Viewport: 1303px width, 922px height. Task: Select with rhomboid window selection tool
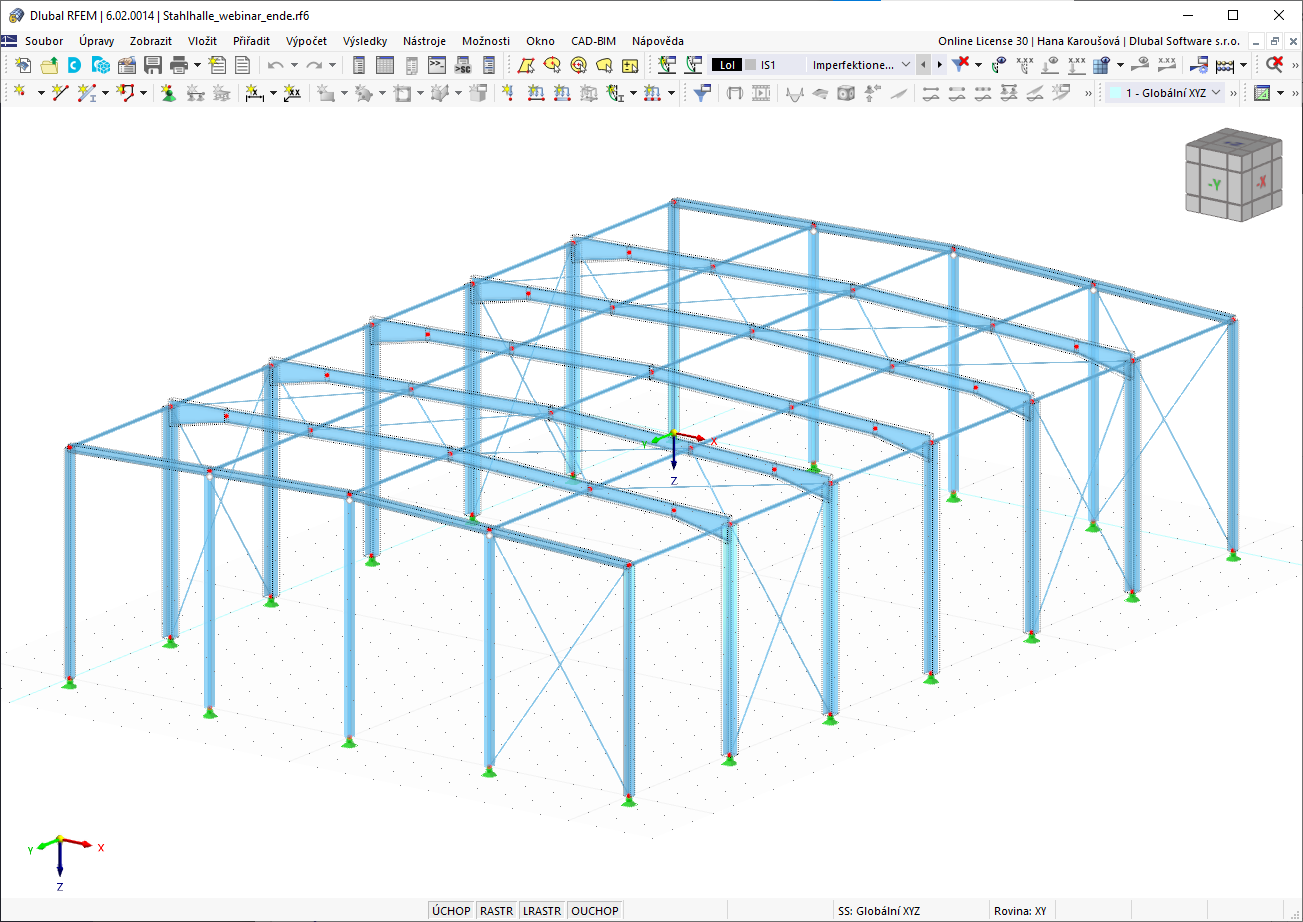pos(526,65)
